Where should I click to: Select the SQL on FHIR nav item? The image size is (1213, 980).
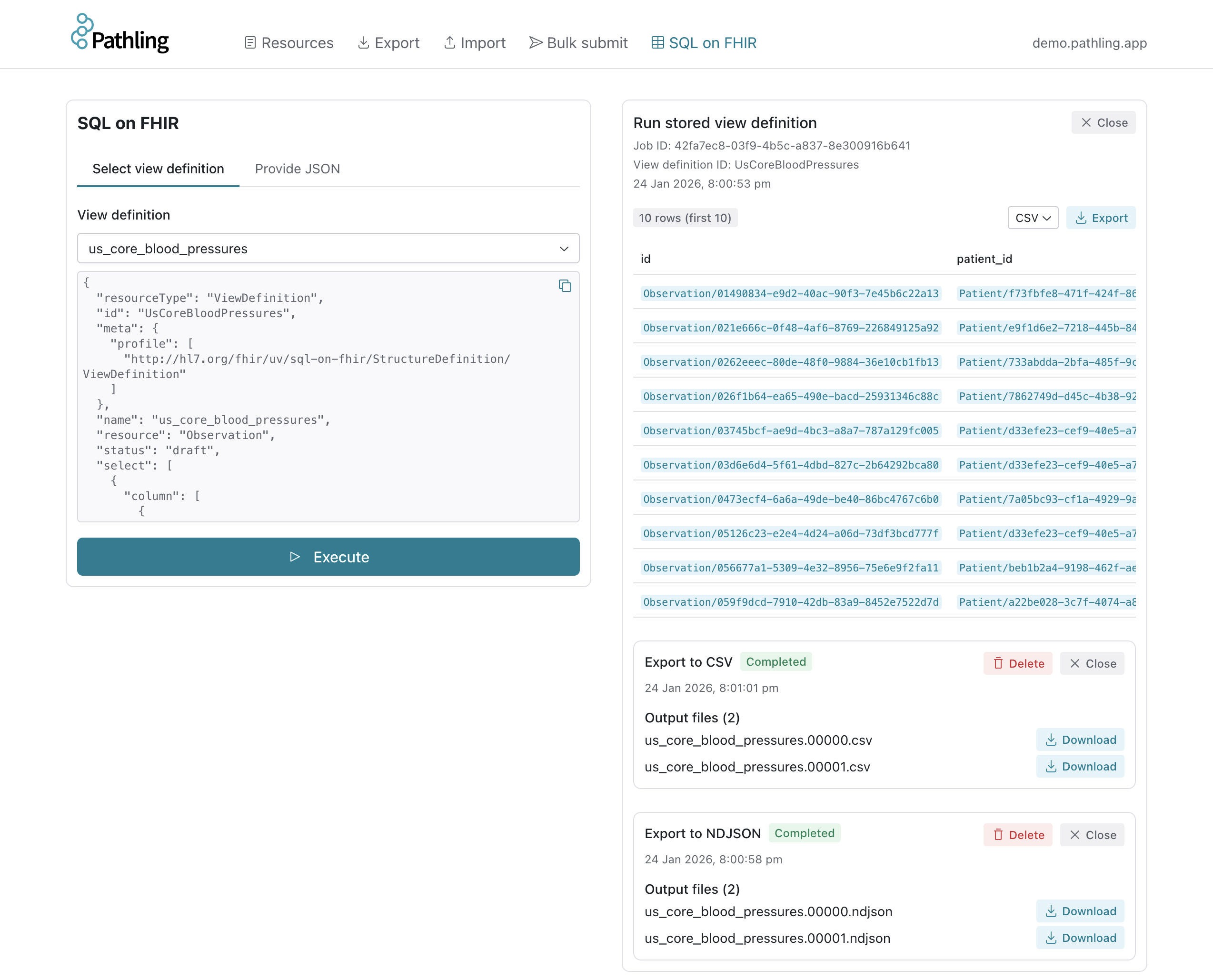[704, 43]
